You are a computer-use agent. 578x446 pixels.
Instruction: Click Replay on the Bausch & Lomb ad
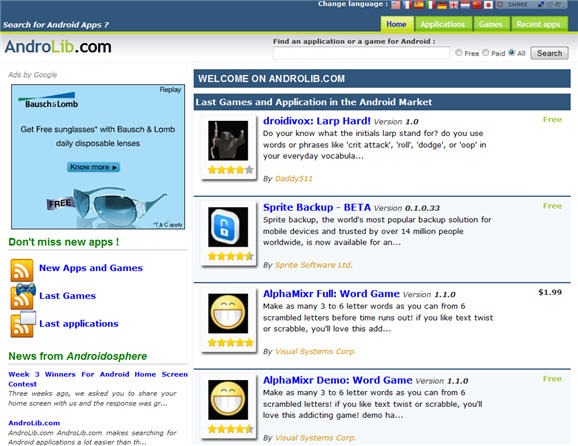(170, 90)
